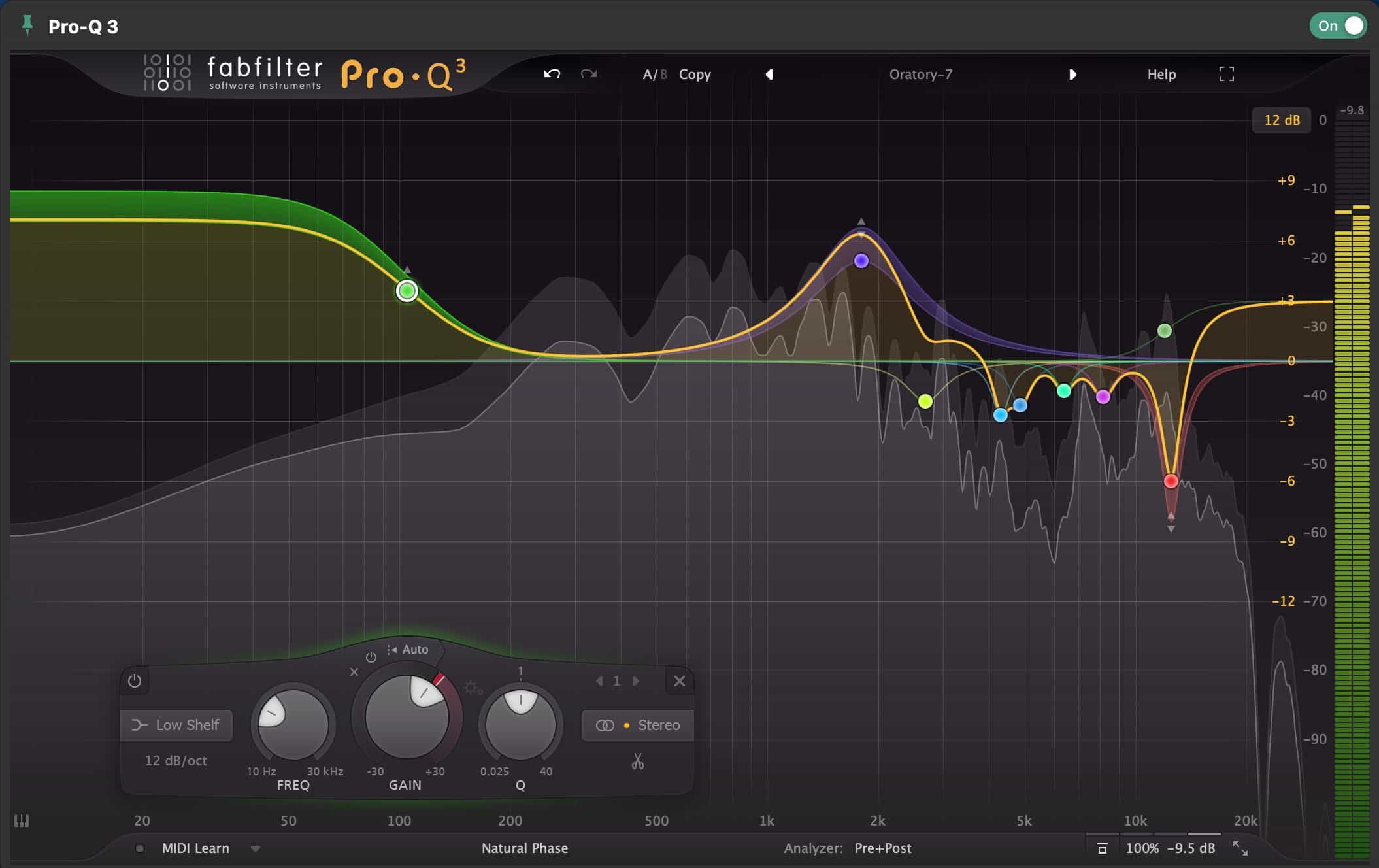Click the +9 dB scale label

pos(1286,180)
